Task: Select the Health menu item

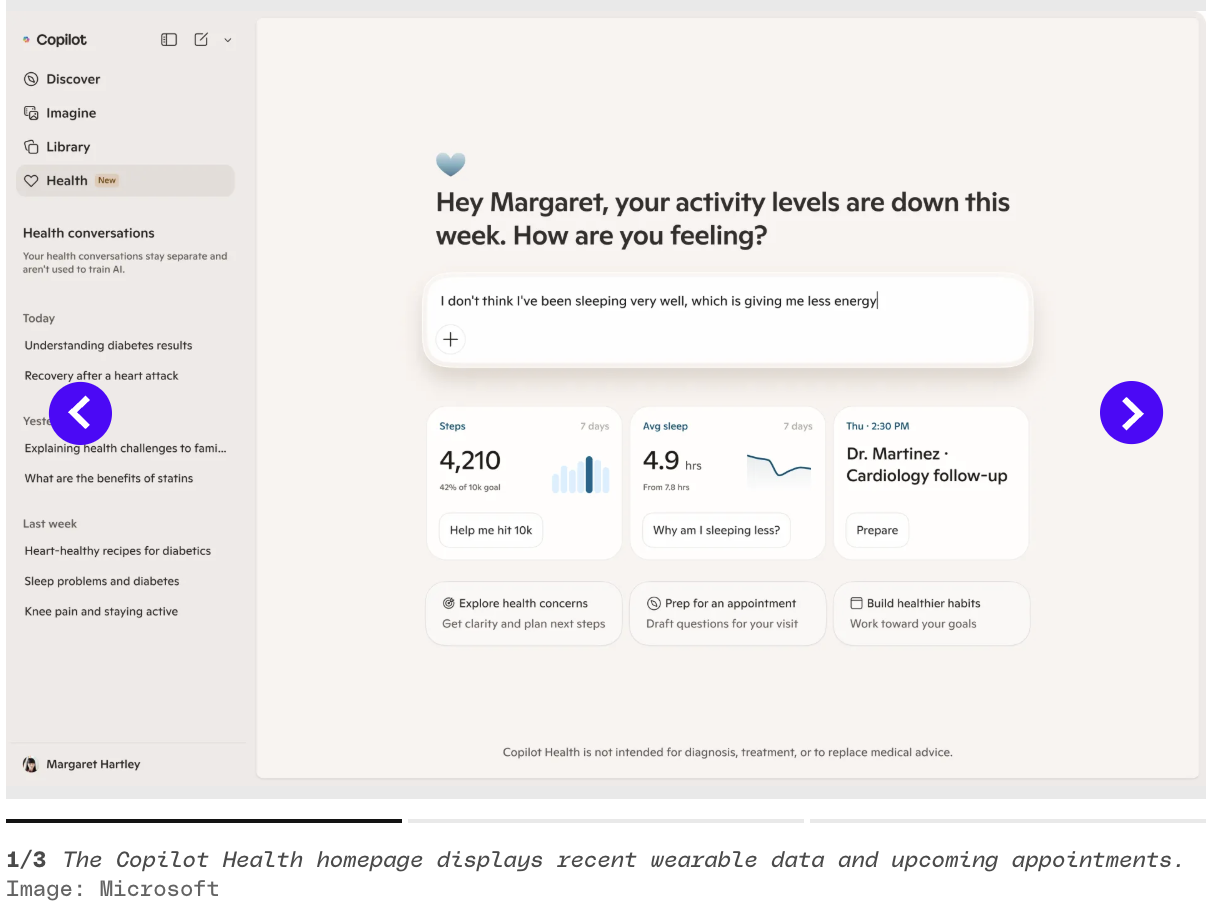Action: coord(125,181)
